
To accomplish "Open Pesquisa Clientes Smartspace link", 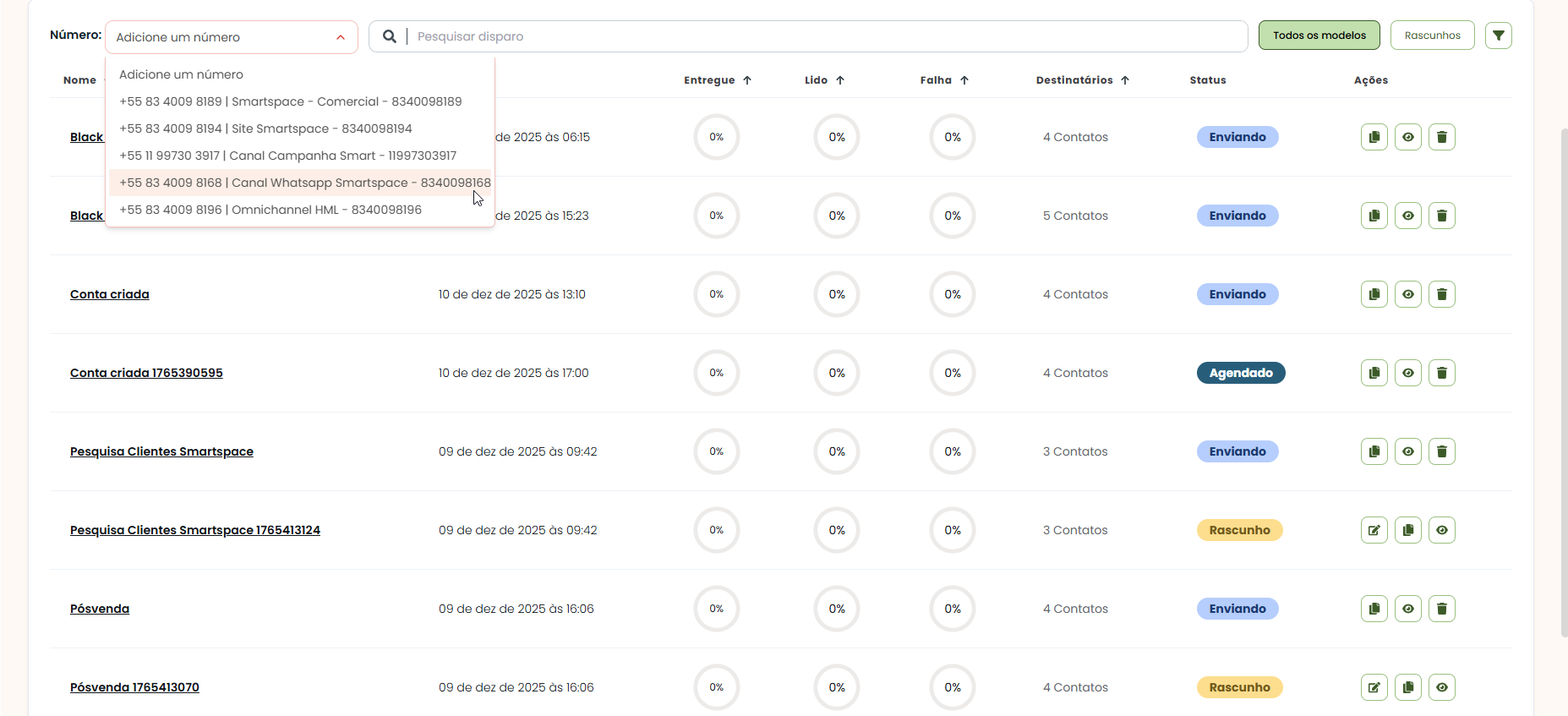I will (x=161, y=451).
